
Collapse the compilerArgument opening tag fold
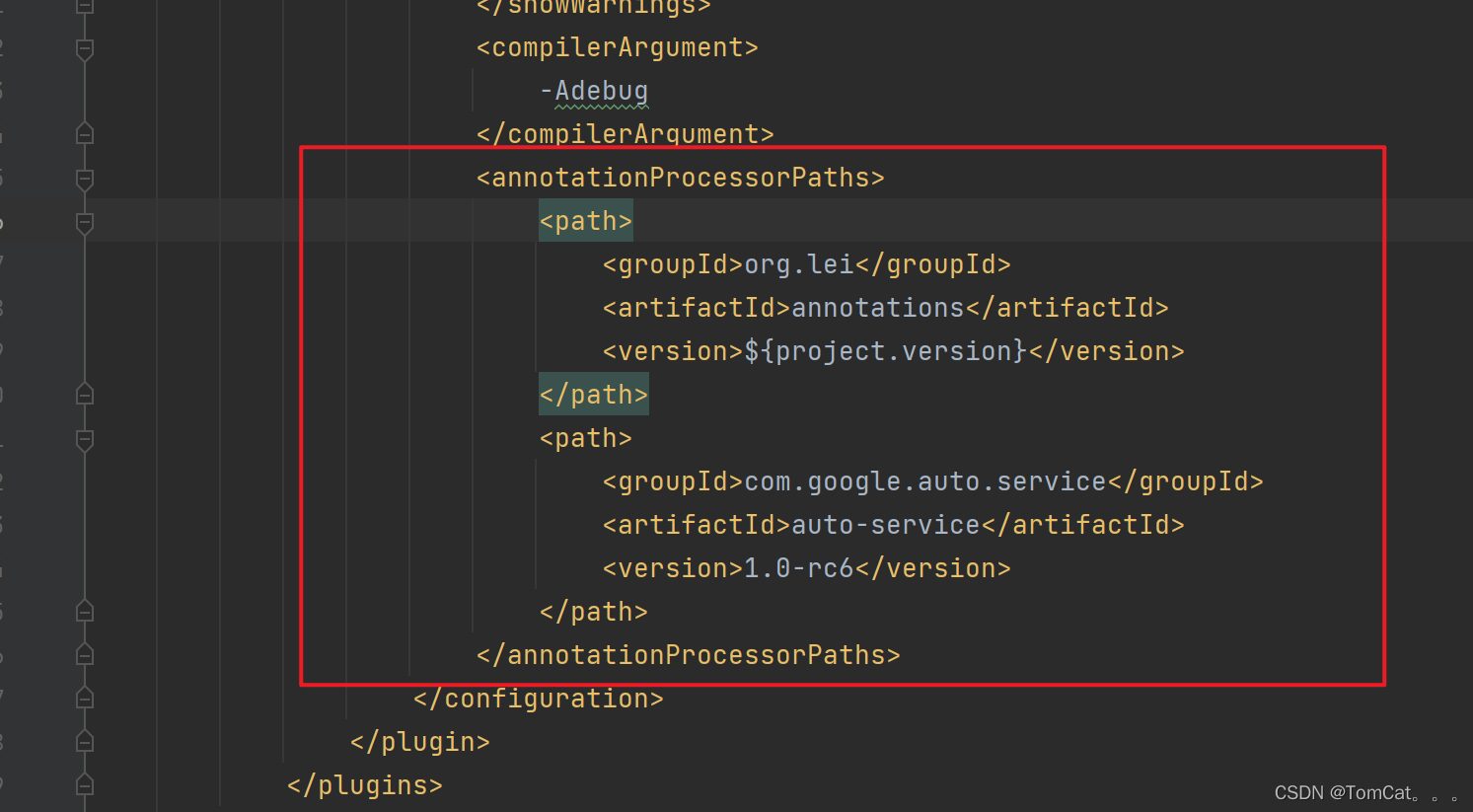85,48
